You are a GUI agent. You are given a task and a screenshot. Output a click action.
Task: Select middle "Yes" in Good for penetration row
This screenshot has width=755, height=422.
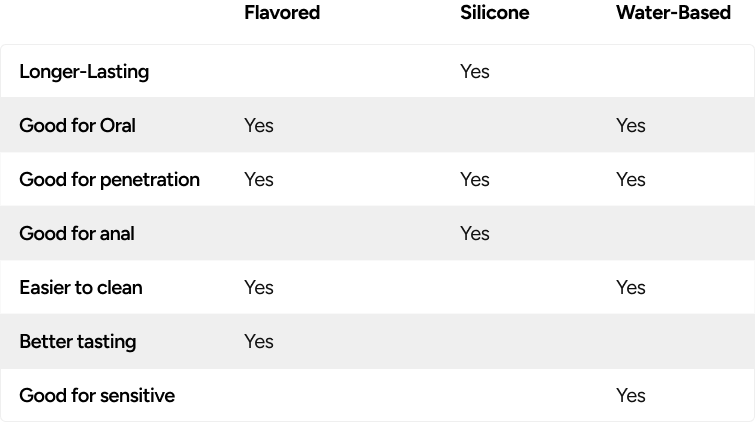click(474, 180)
